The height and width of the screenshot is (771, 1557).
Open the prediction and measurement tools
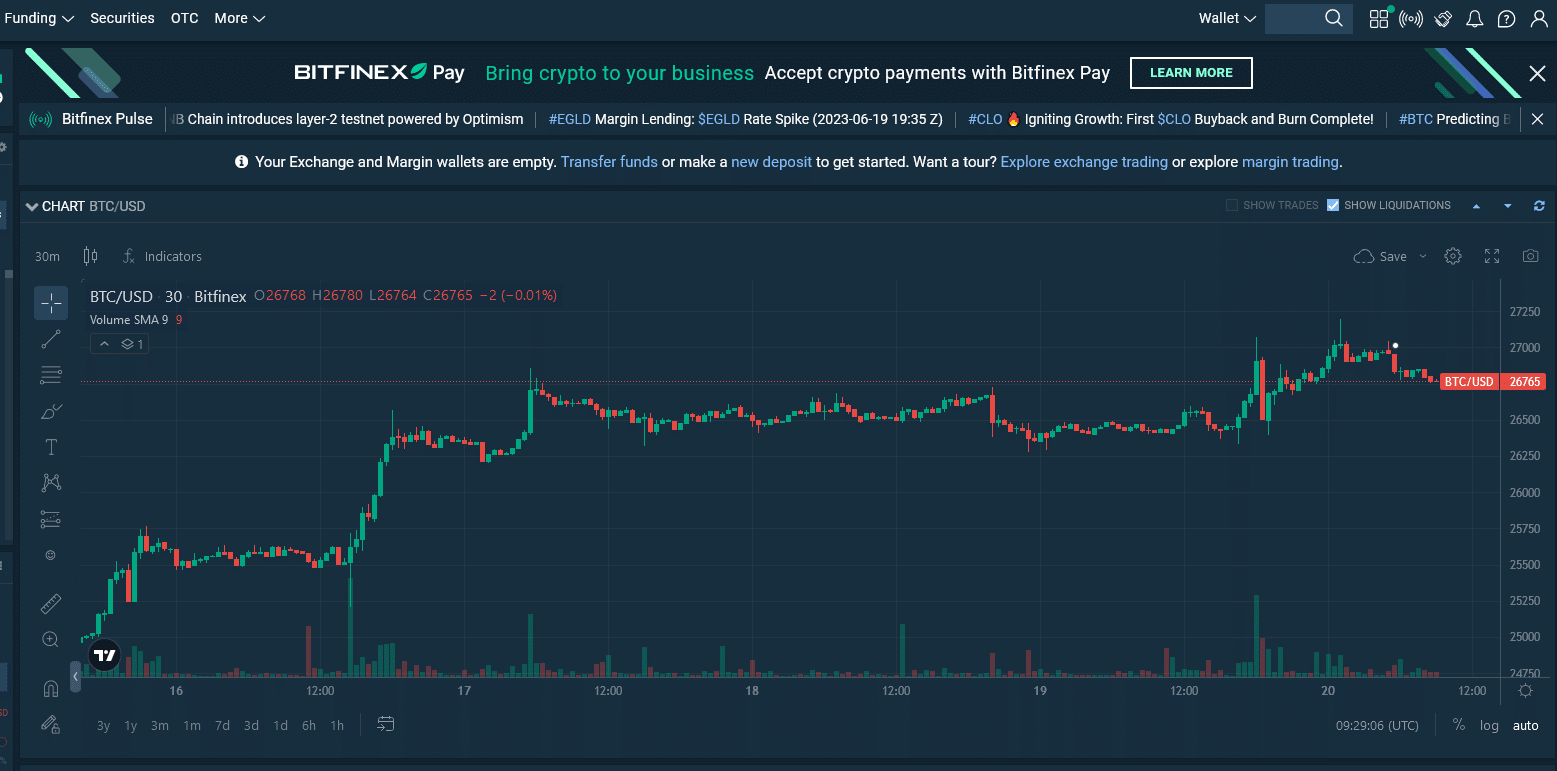[51, 519]
